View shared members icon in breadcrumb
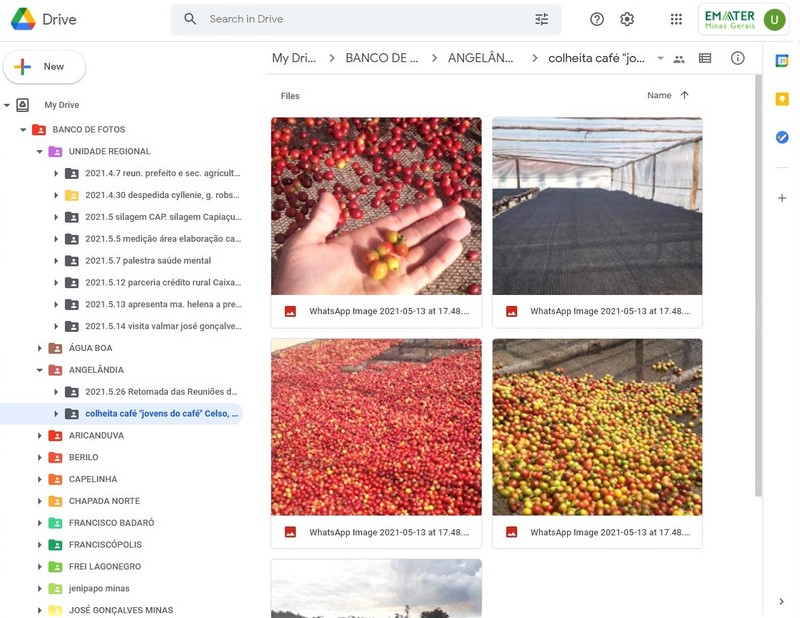This screenshot has width=800, height=618. (x=679, y=59)
